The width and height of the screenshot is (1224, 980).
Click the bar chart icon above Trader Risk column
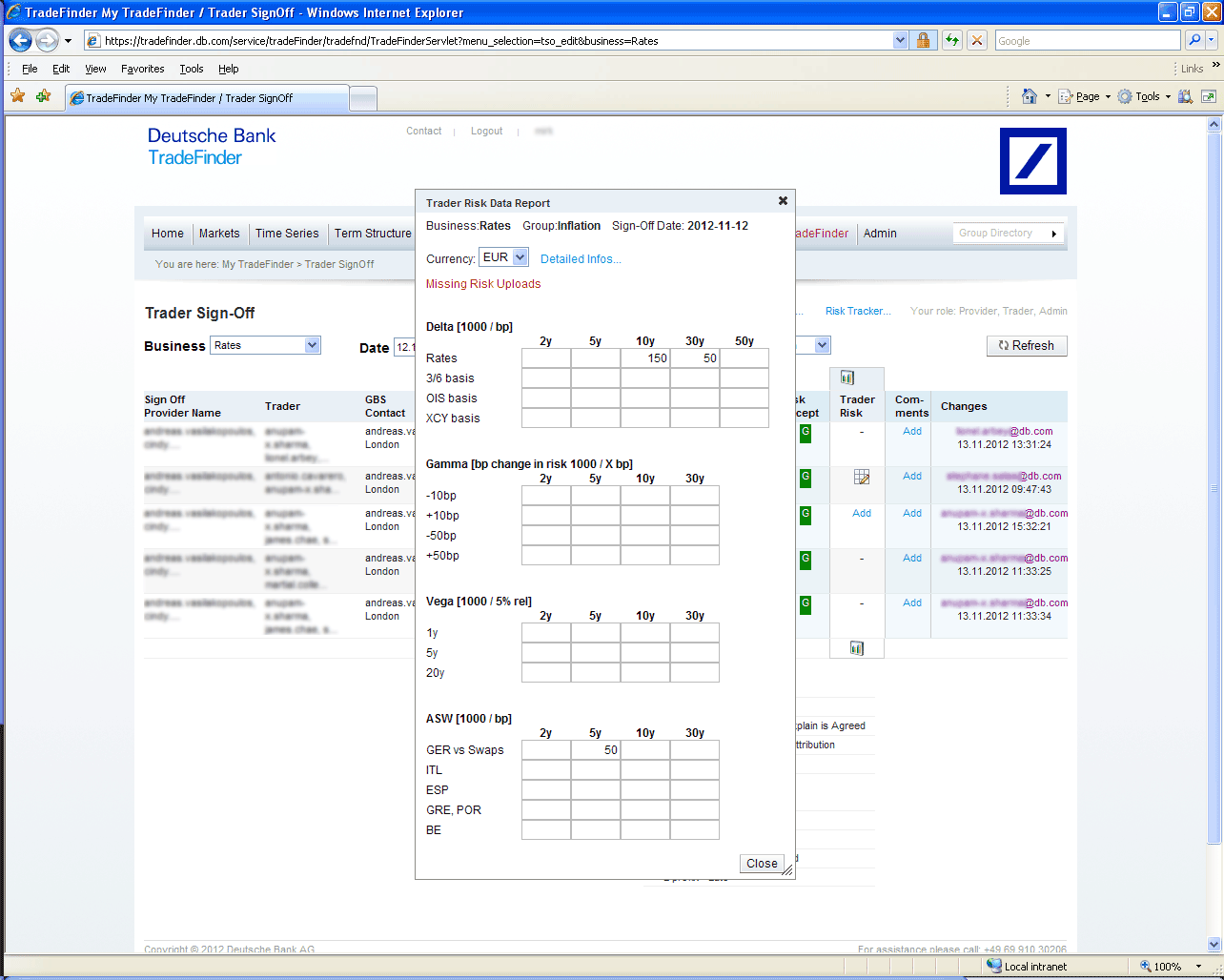pos(847,378)
